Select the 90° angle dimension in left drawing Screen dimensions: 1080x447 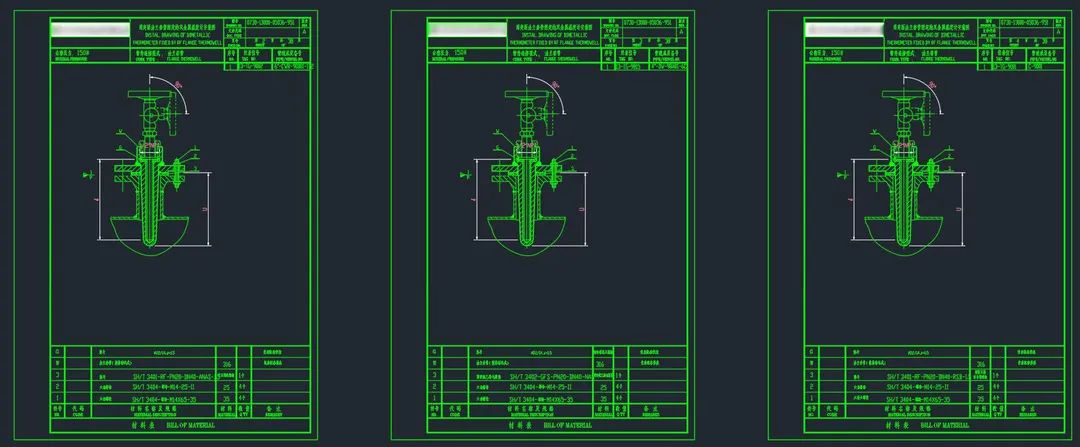(x=180, y=83)
